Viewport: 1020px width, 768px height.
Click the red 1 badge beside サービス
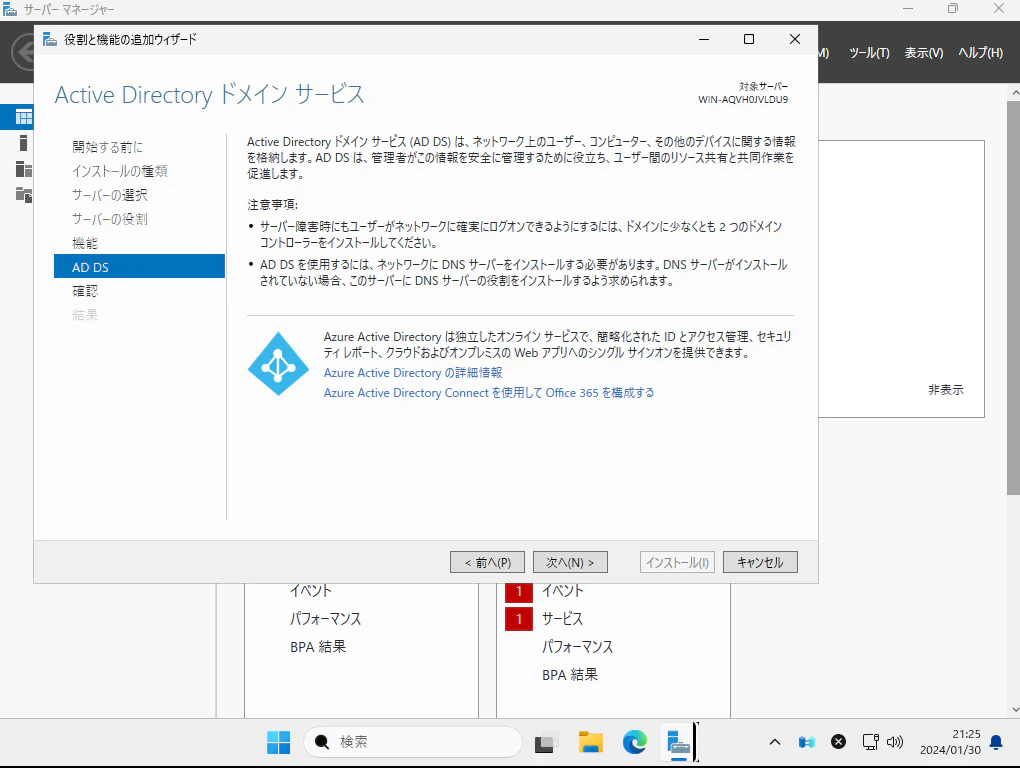tap(518, 618)
